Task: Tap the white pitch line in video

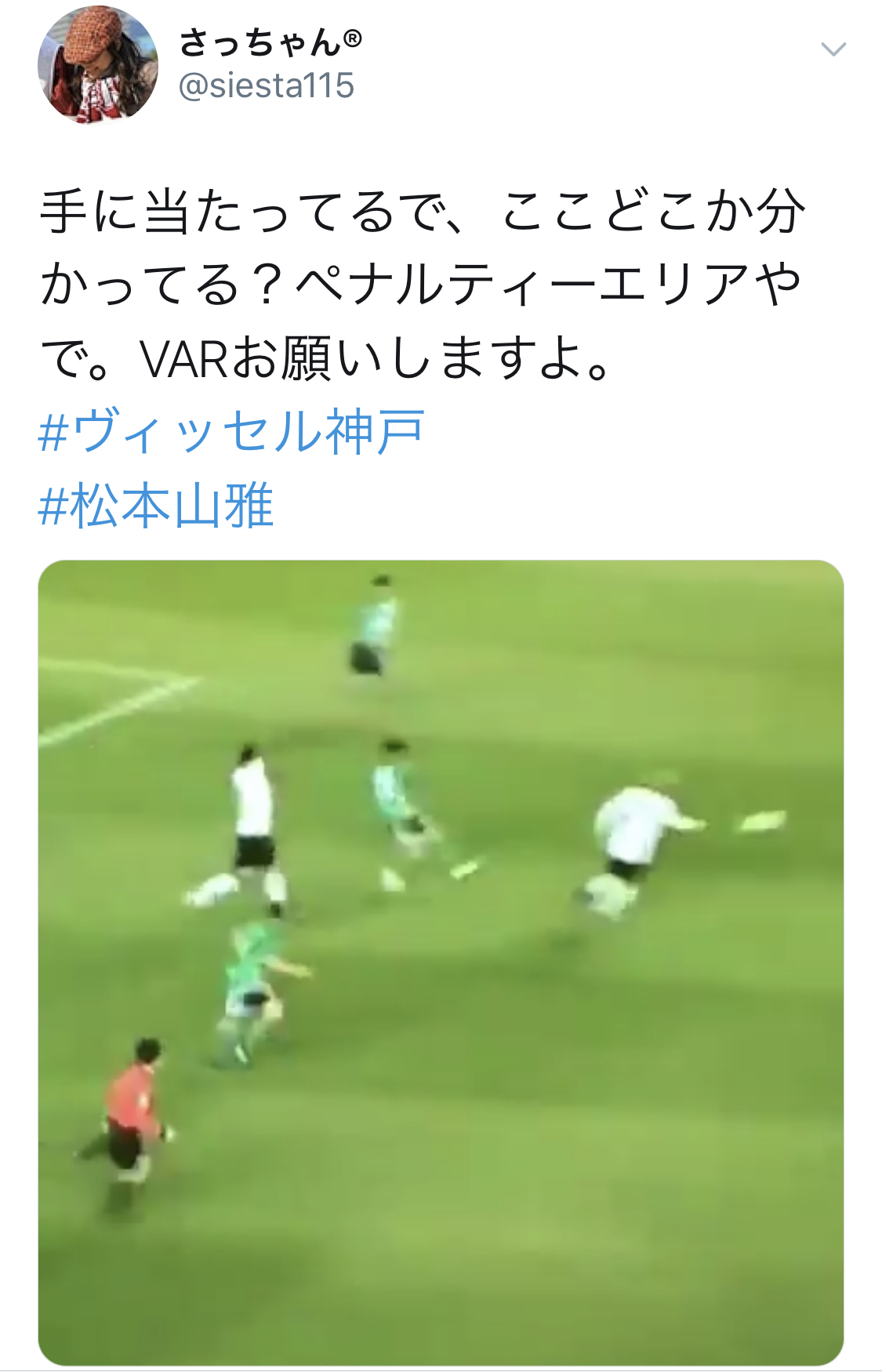Action: pyautogui.click(x=118, y=702)
